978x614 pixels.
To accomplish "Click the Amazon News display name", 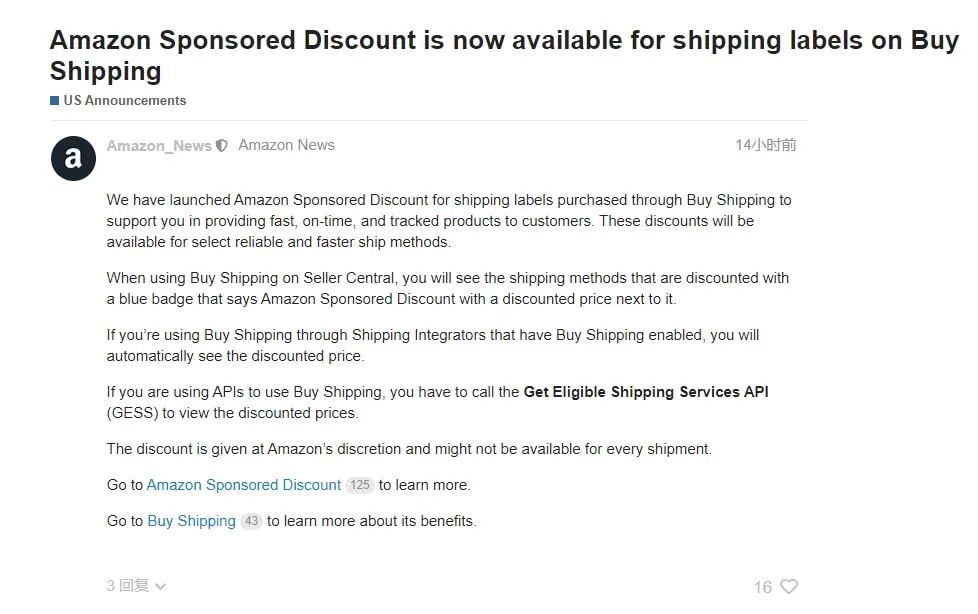I will (x=286, y=145).
